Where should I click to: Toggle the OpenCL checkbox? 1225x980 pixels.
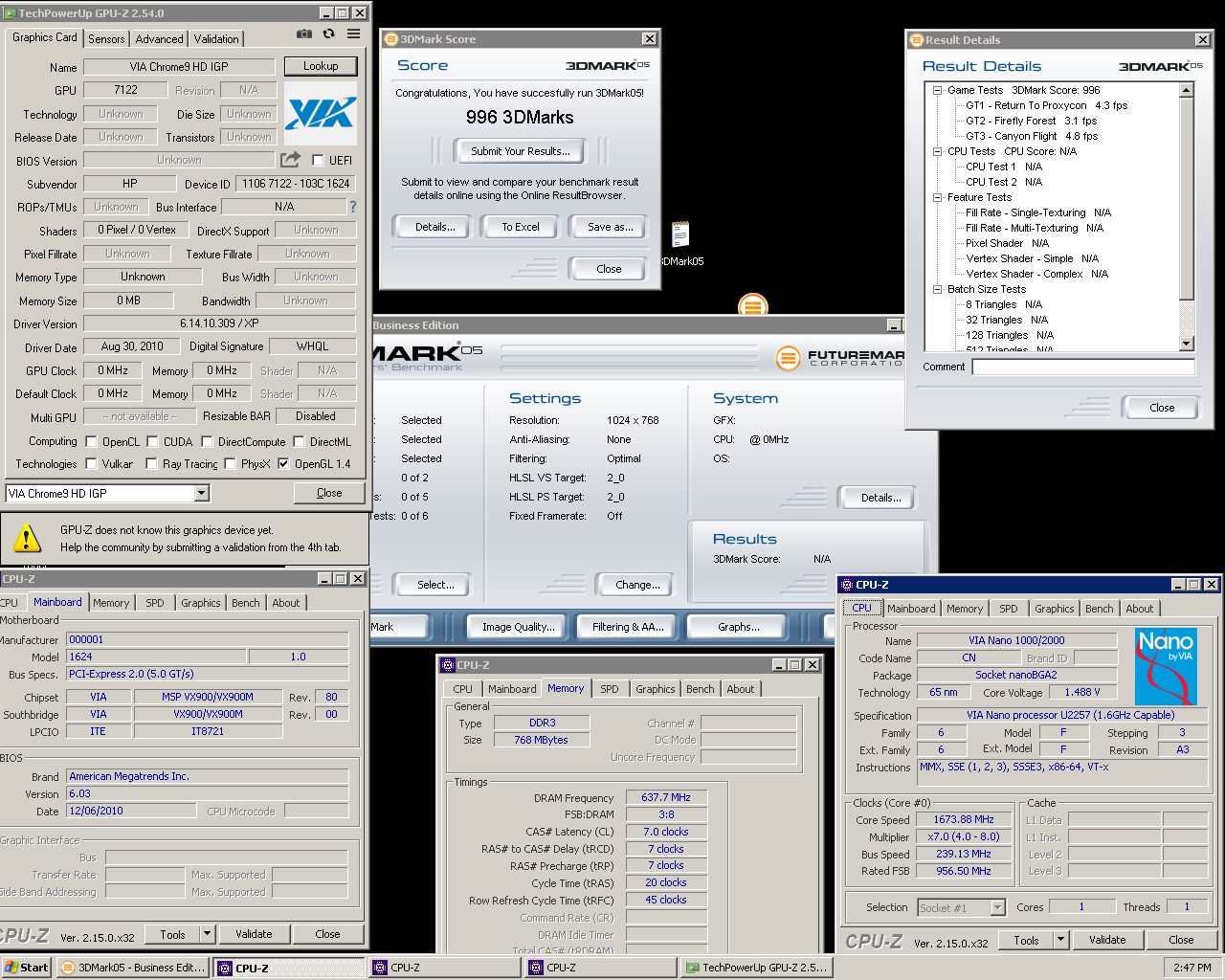[x=92, y=442]
